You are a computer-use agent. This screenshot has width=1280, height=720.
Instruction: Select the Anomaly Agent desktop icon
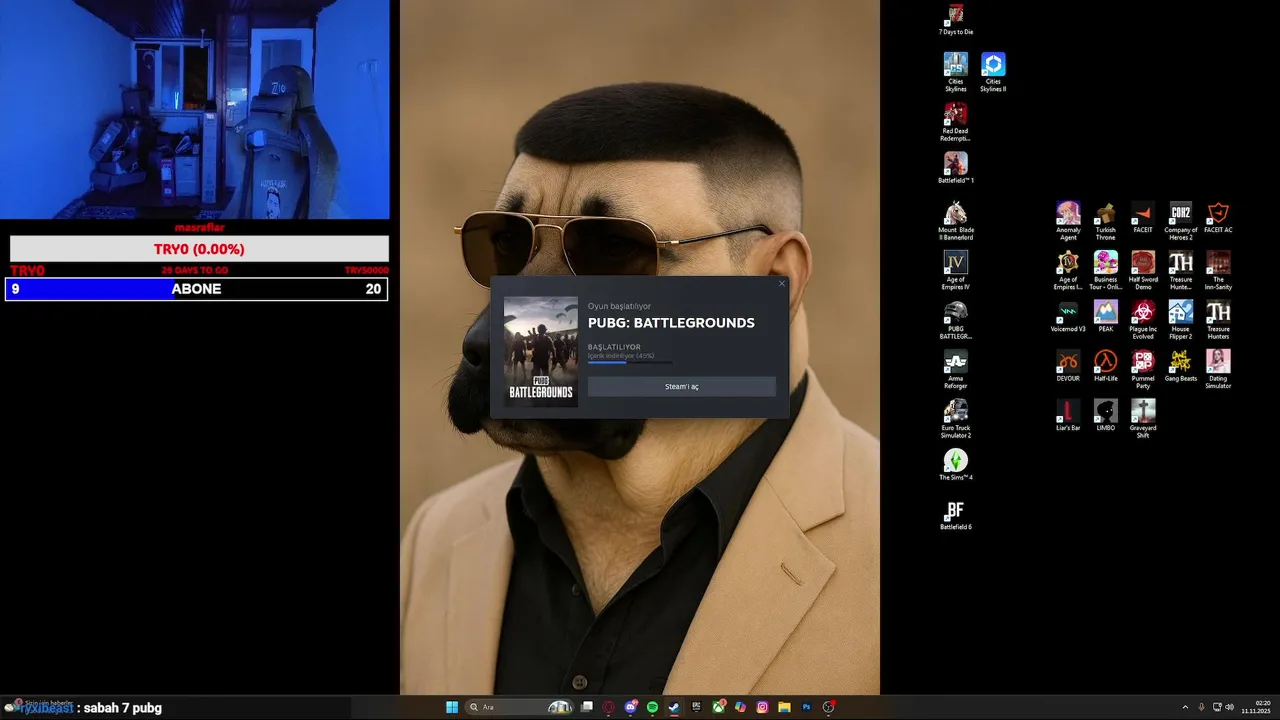(x=1068, y=221)
